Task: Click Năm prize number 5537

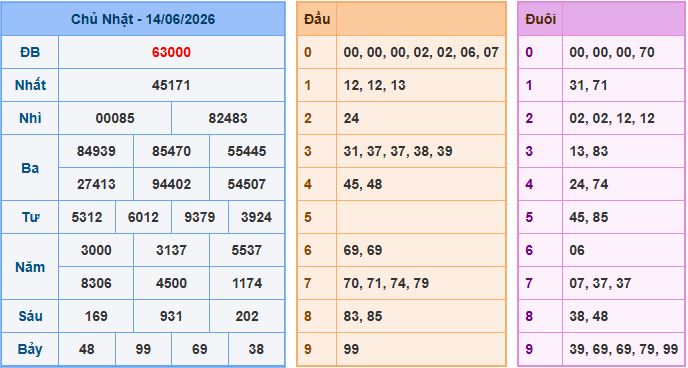Action: click(247, 250)
